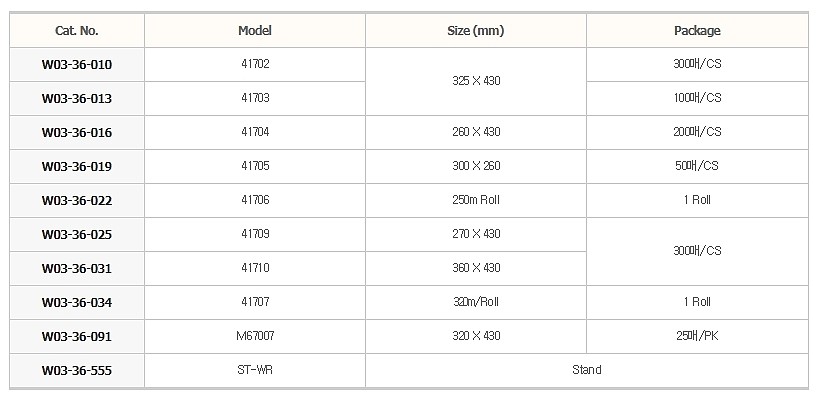The height and width of the screenshot is (399, 820).
Task: Click catalog number W03-36-019
Action: tap(77, 167)
